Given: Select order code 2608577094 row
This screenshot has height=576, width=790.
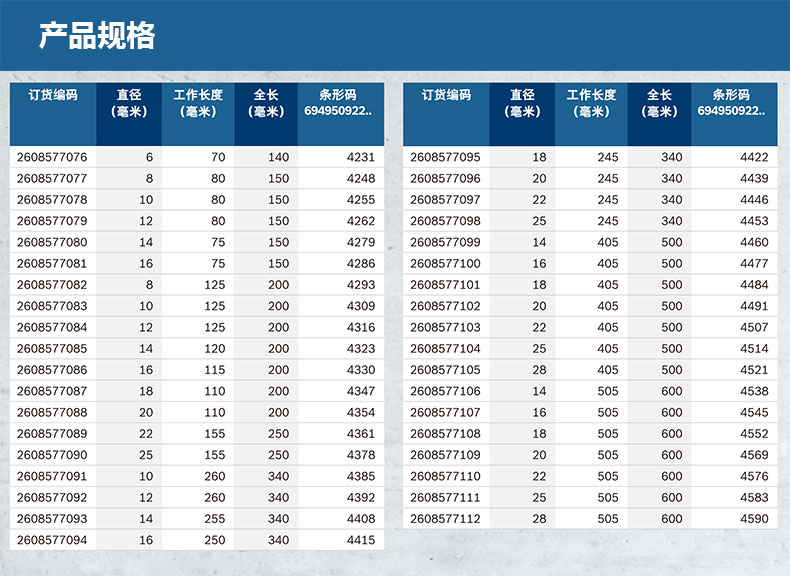Looking at the screenshot, I should click(x=52, y=540).
